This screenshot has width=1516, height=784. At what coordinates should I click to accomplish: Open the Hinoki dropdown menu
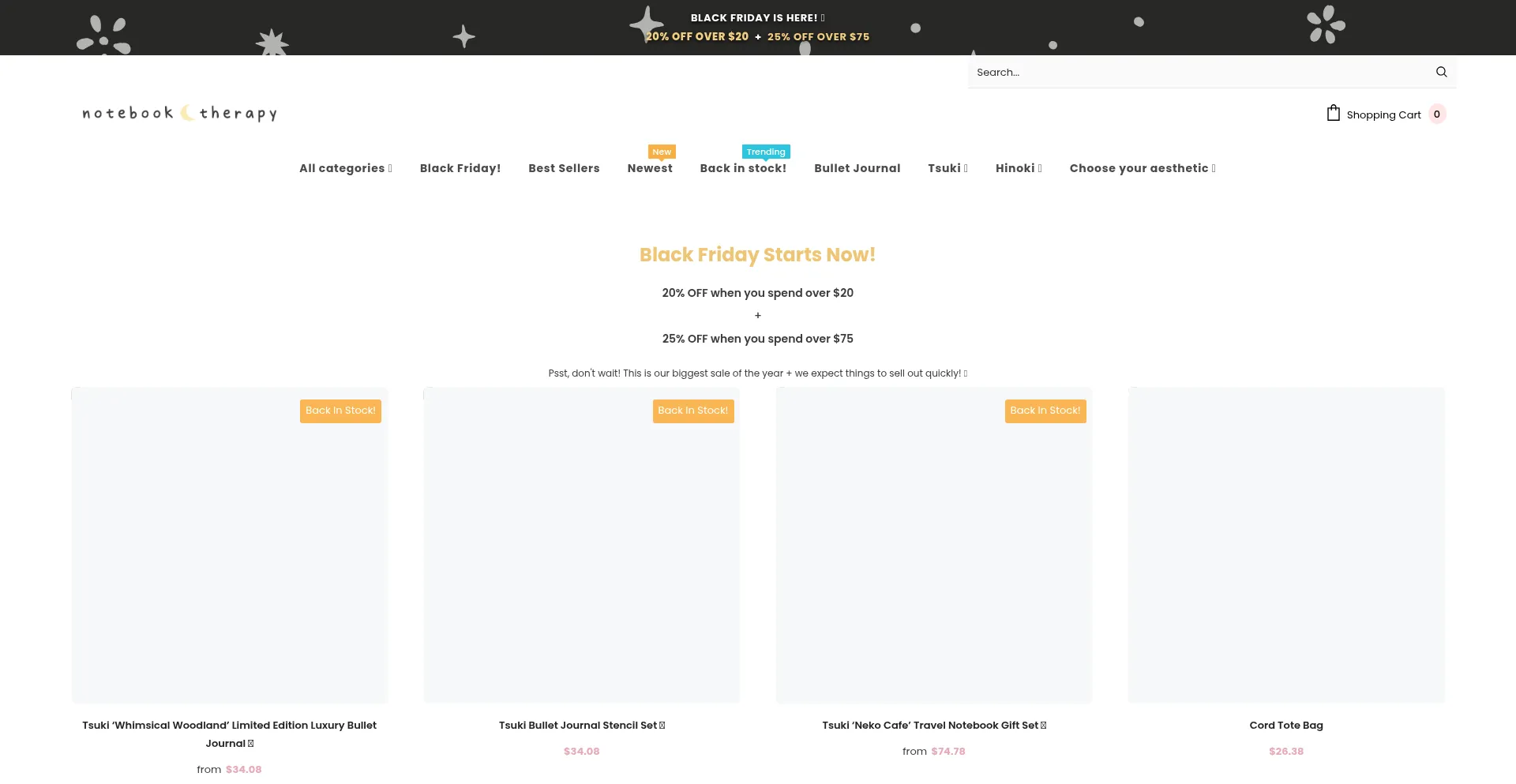tap(1018, 168)
